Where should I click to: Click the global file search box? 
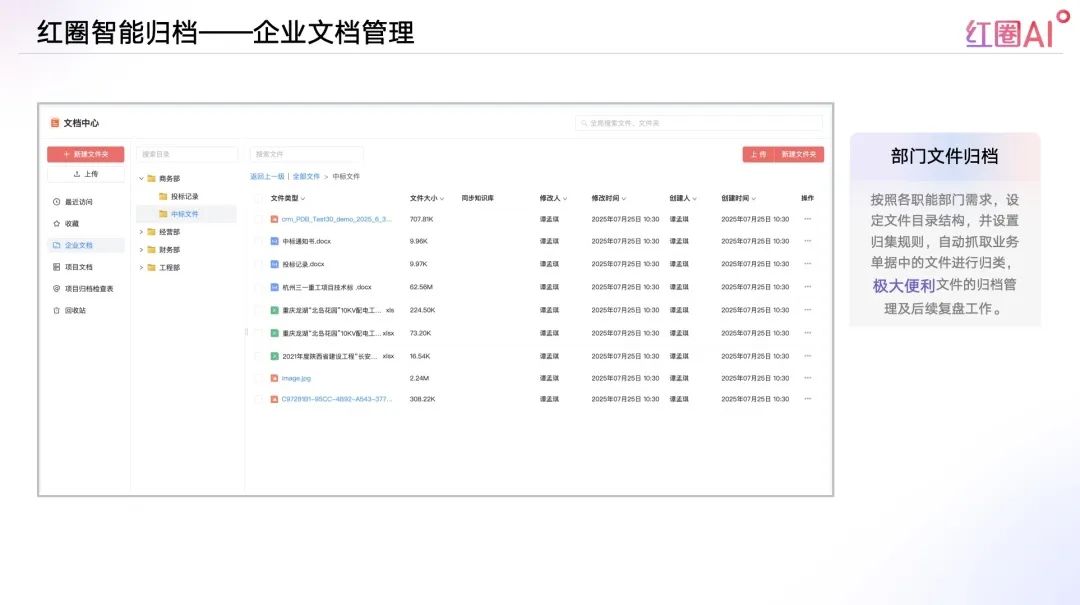click(698, 123)
